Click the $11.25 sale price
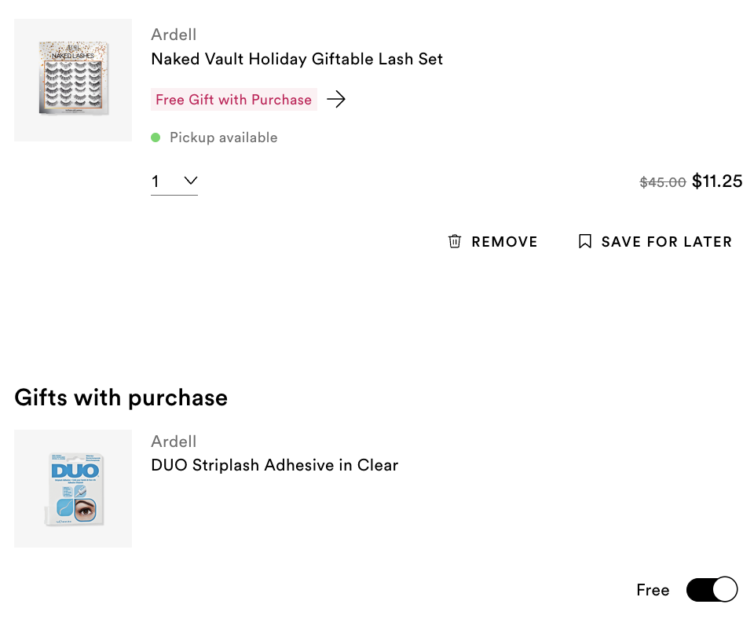Screen dimensions: 754x630 [x=717, y=181]
